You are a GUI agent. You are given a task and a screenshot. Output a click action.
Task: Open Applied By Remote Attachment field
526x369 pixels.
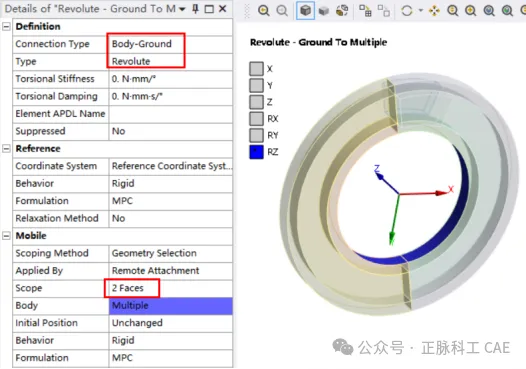point(170,271)
